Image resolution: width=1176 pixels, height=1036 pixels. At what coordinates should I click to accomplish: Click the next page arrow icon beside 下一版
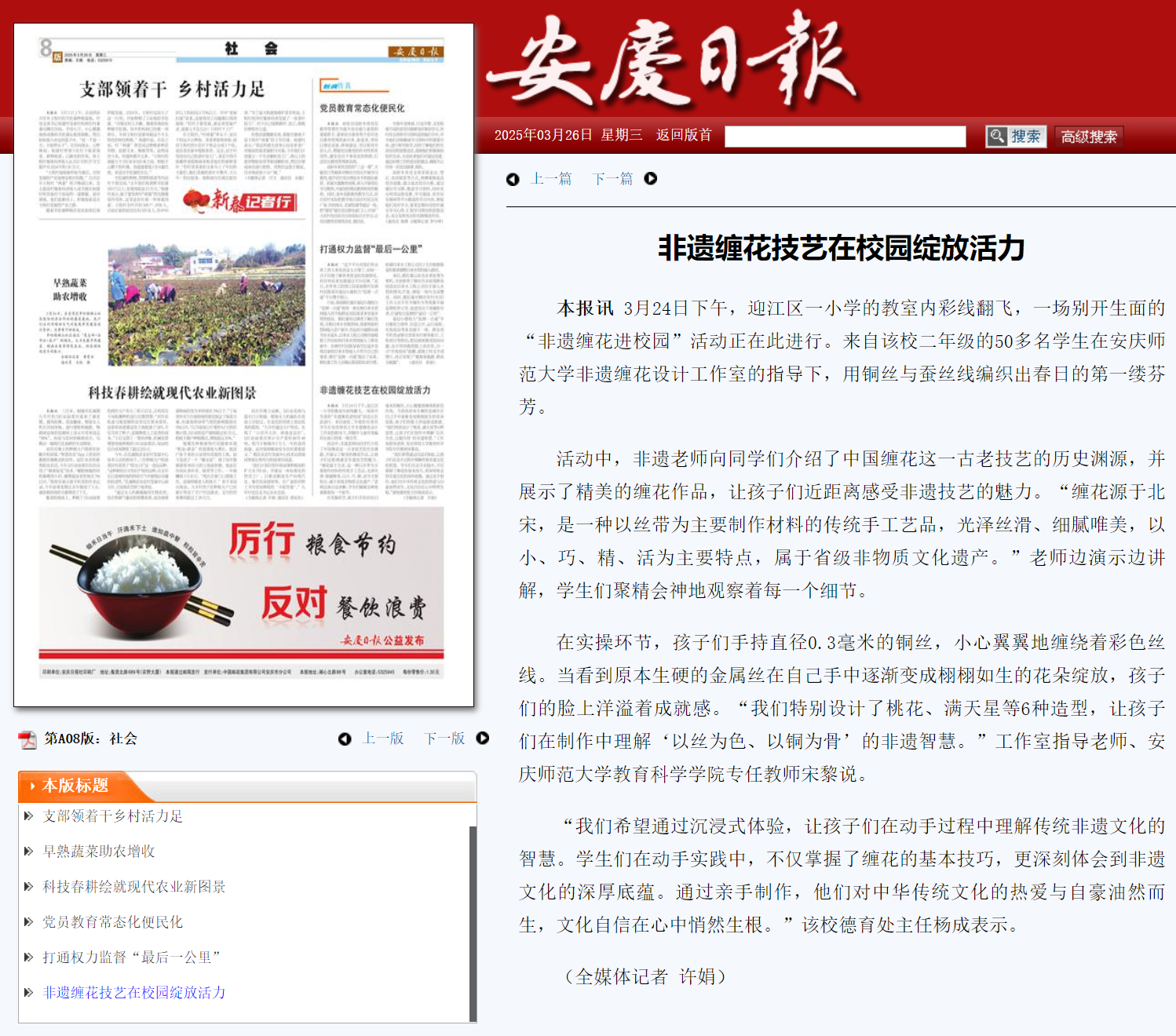[483, 739]
